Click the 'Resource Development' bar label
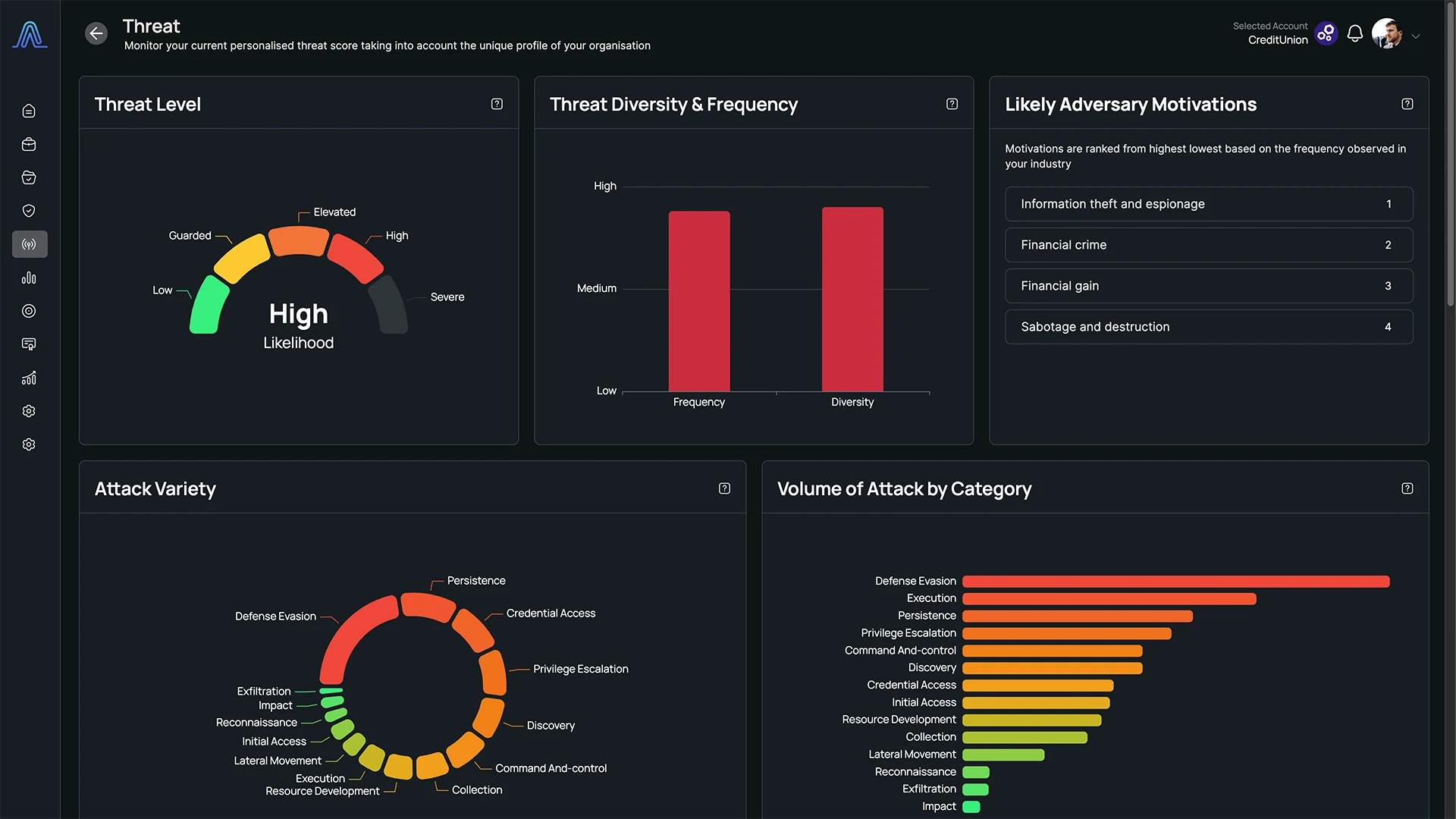 tap(899, 720)
